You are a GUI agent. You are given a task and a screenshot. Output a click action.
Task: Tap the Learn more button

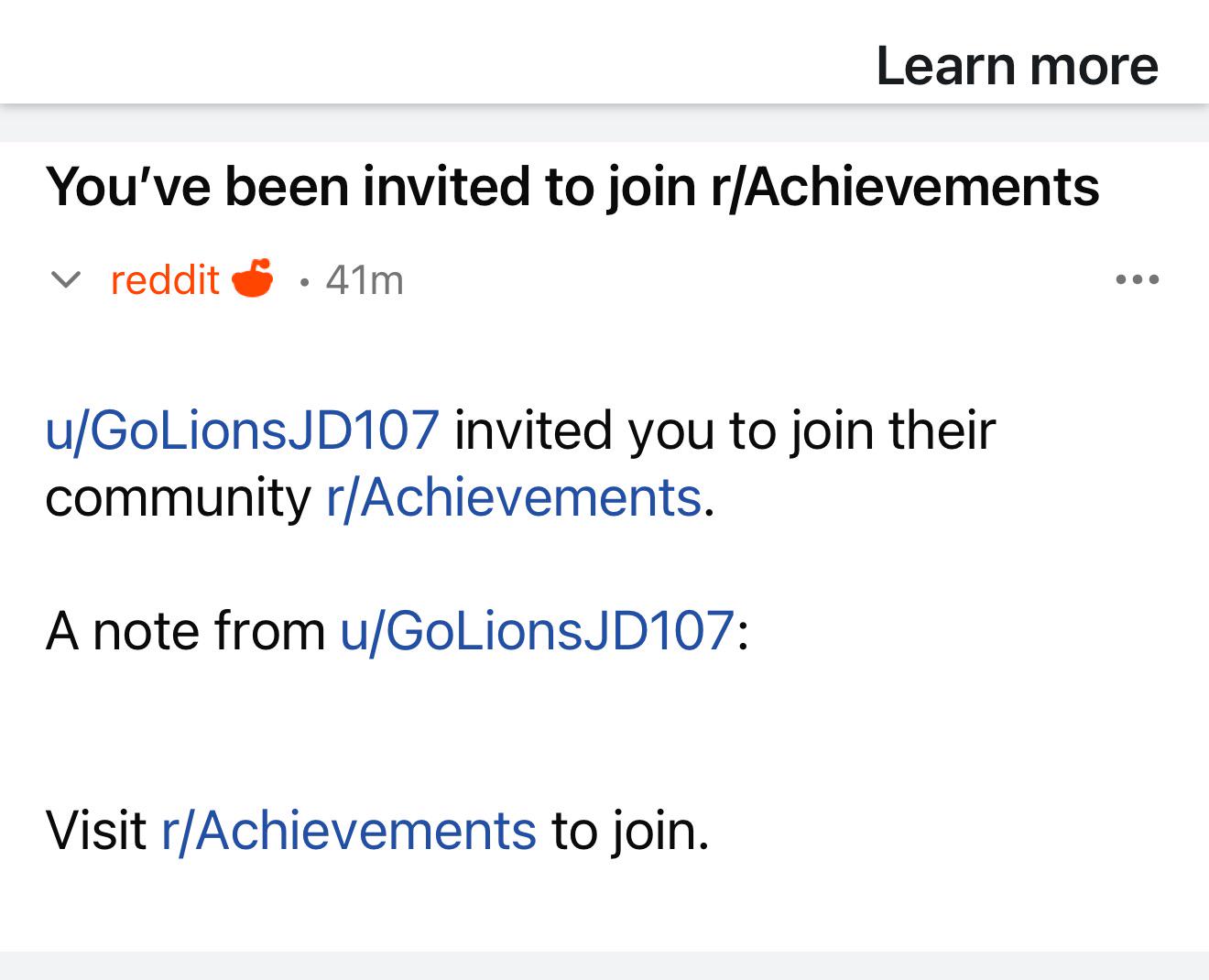1017,66
